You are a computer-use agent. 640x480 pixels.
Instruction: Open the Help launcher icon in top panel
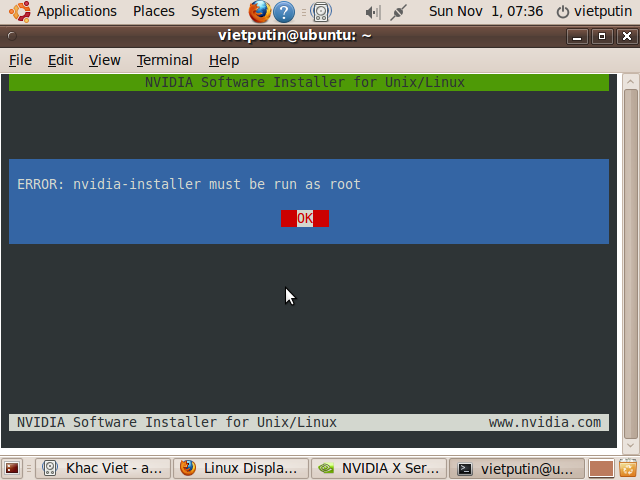pos(284,12)
